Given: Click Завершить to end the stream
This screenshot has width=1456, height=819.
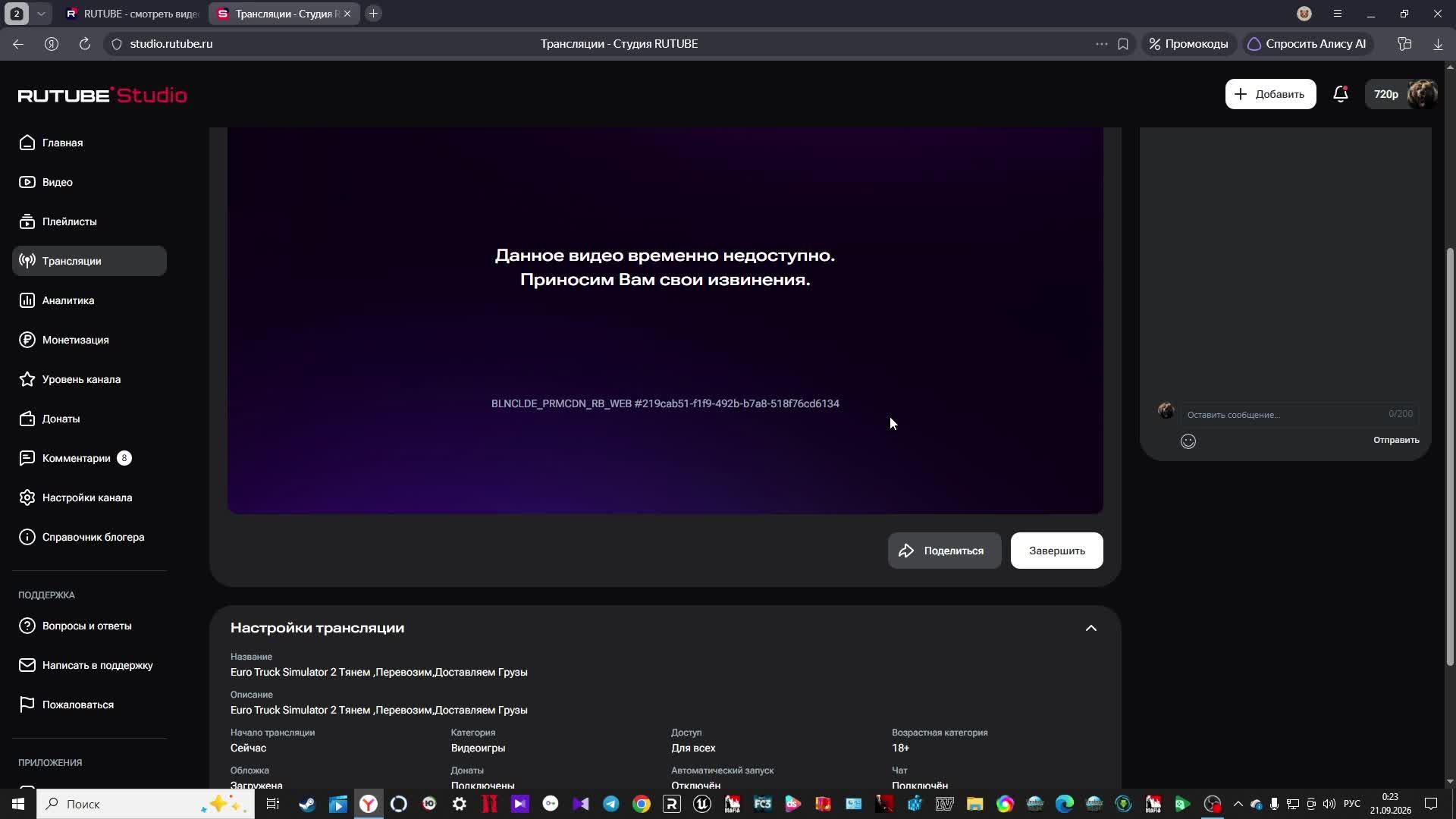Looking at the screenshot, I should point(1056,551).
